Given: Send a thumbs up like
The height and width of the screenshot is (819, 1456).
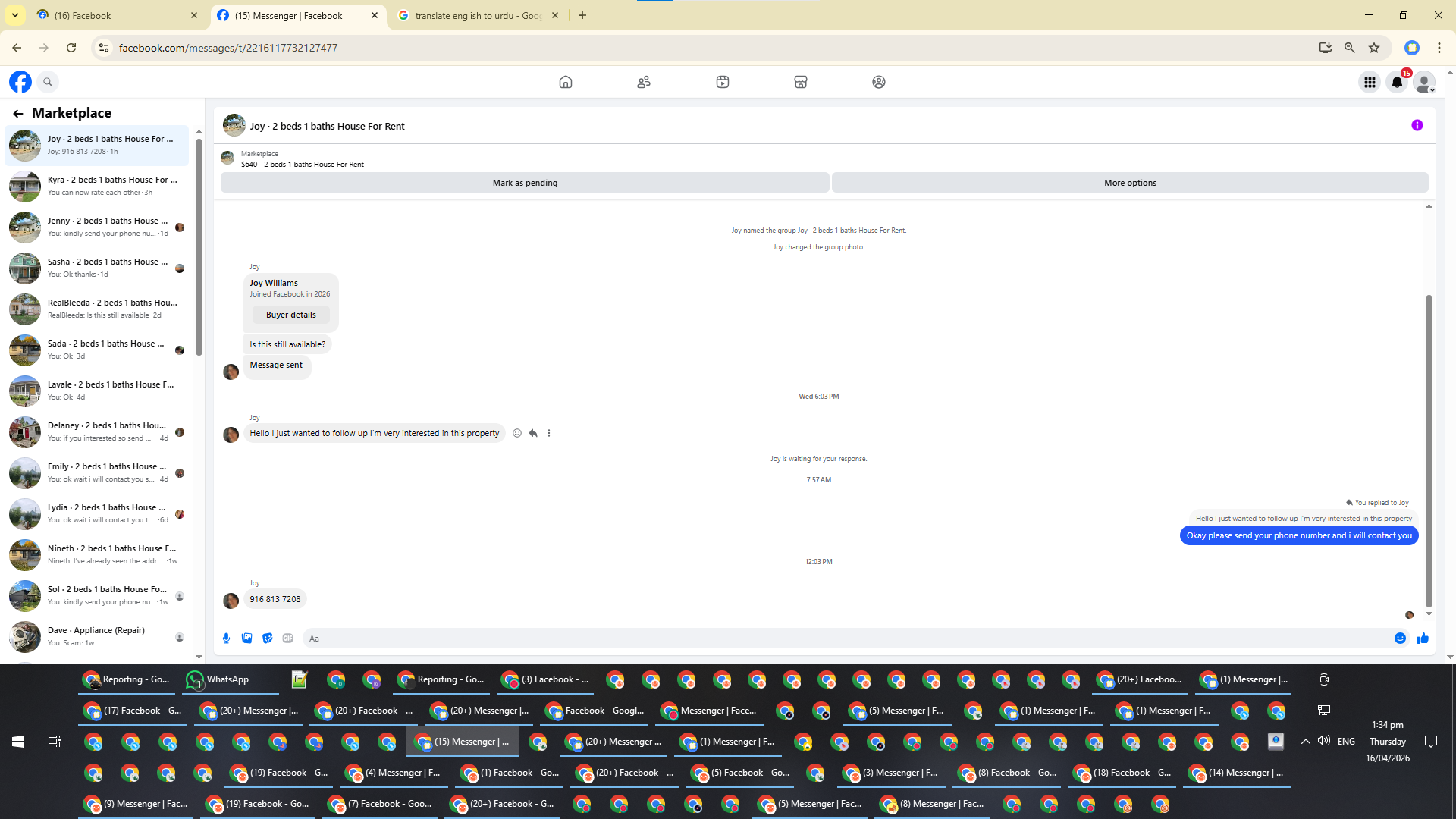Looking at the screenshot, I should pos(1423,639).
